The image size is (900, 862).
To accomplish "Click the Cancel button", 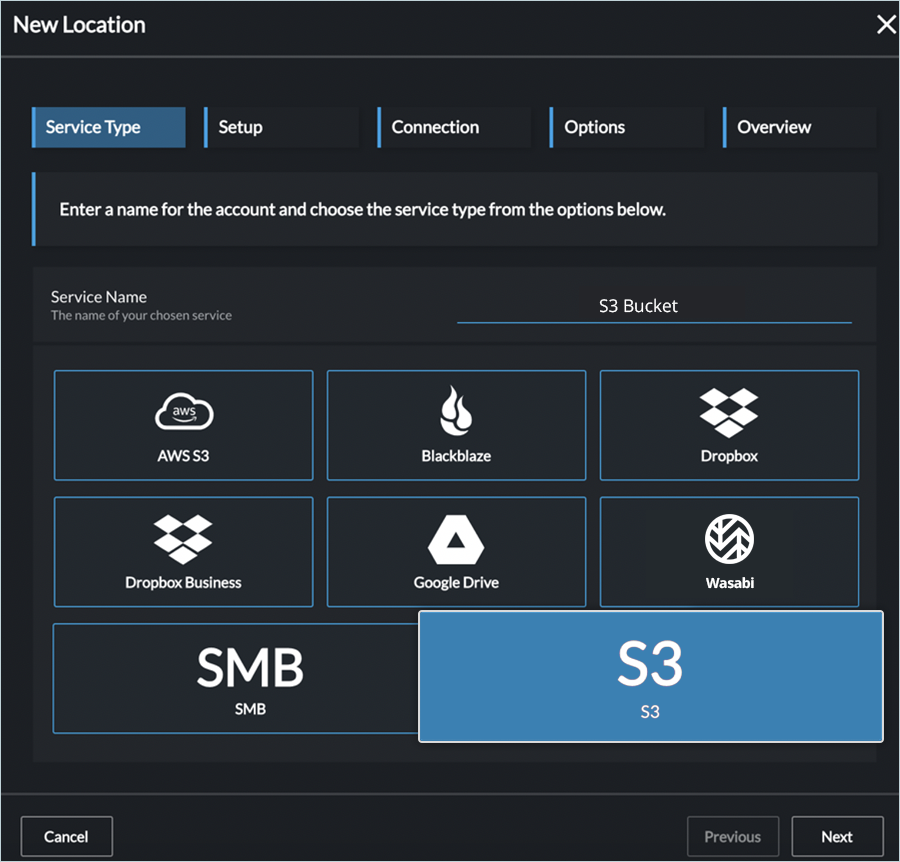I will click(67, 837).
